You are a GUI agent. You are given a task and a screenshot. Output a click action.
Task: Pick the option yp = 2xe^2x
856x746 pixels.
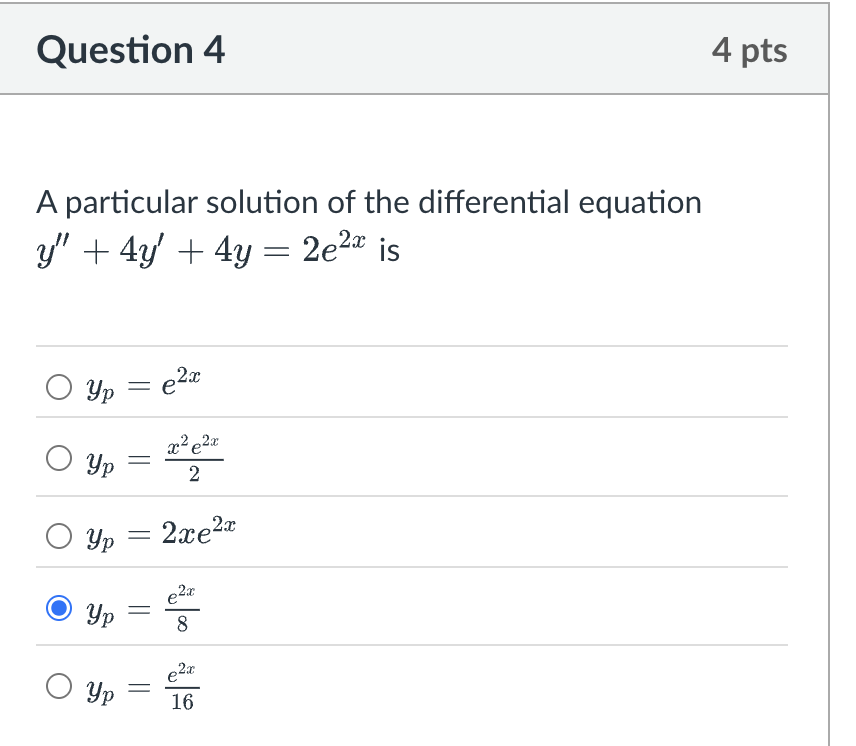(x=59, y=534)
